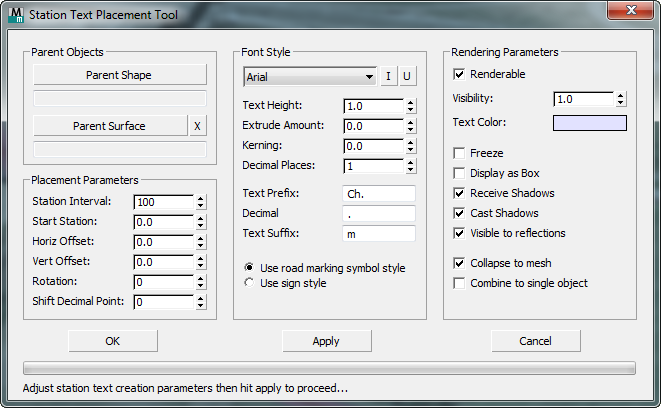Decrease Station Interval spinner value

[x=201, y=206]
